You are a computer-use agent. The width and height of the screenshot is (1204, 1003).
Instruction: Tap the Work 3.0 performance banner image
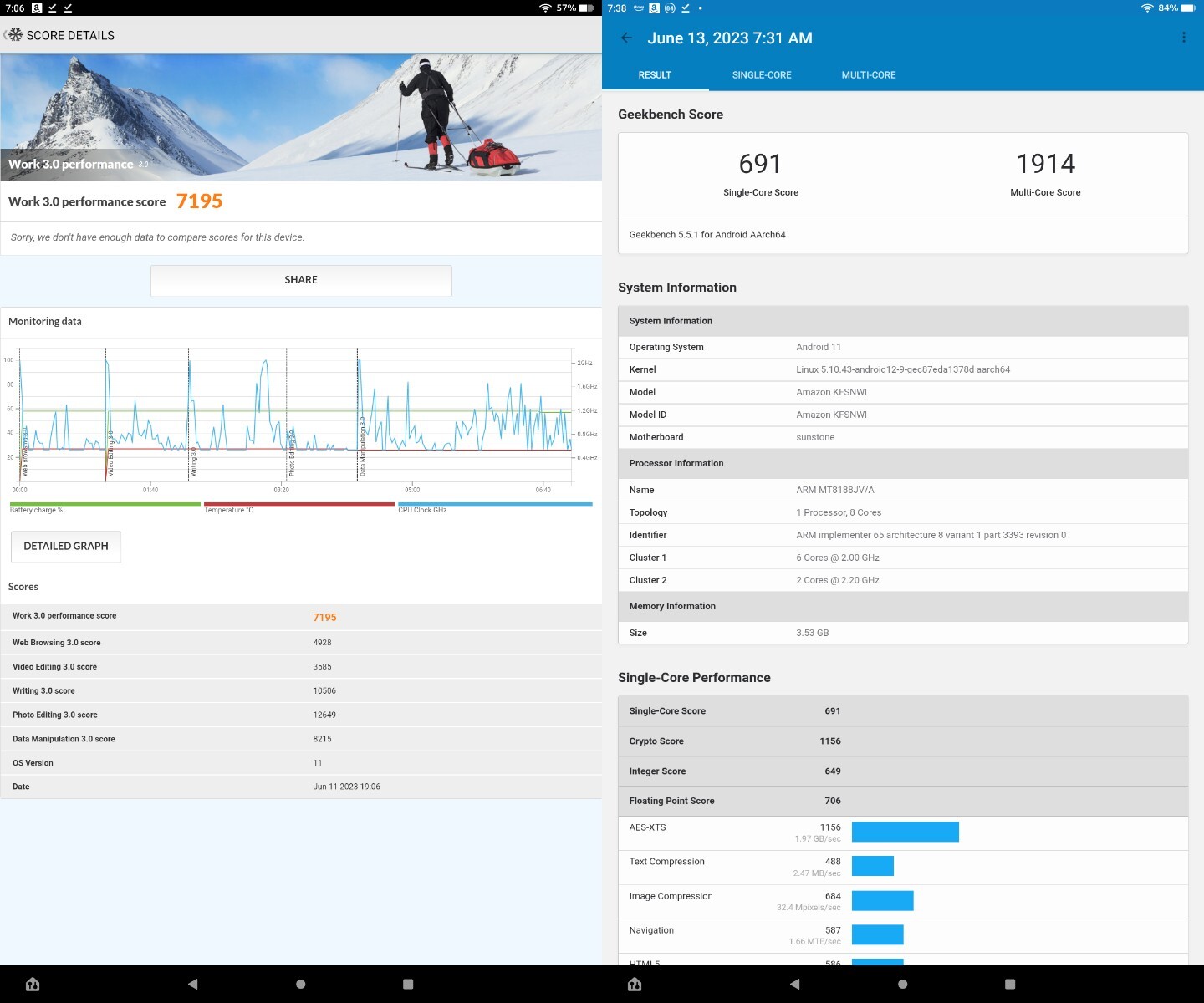tap(301, 117)
